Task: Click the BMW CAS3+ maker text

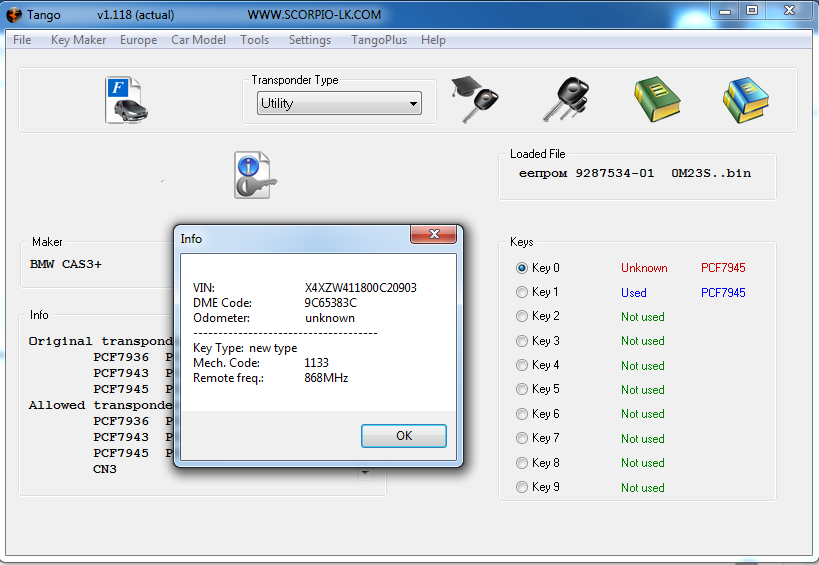Action: tap(66, 264)
